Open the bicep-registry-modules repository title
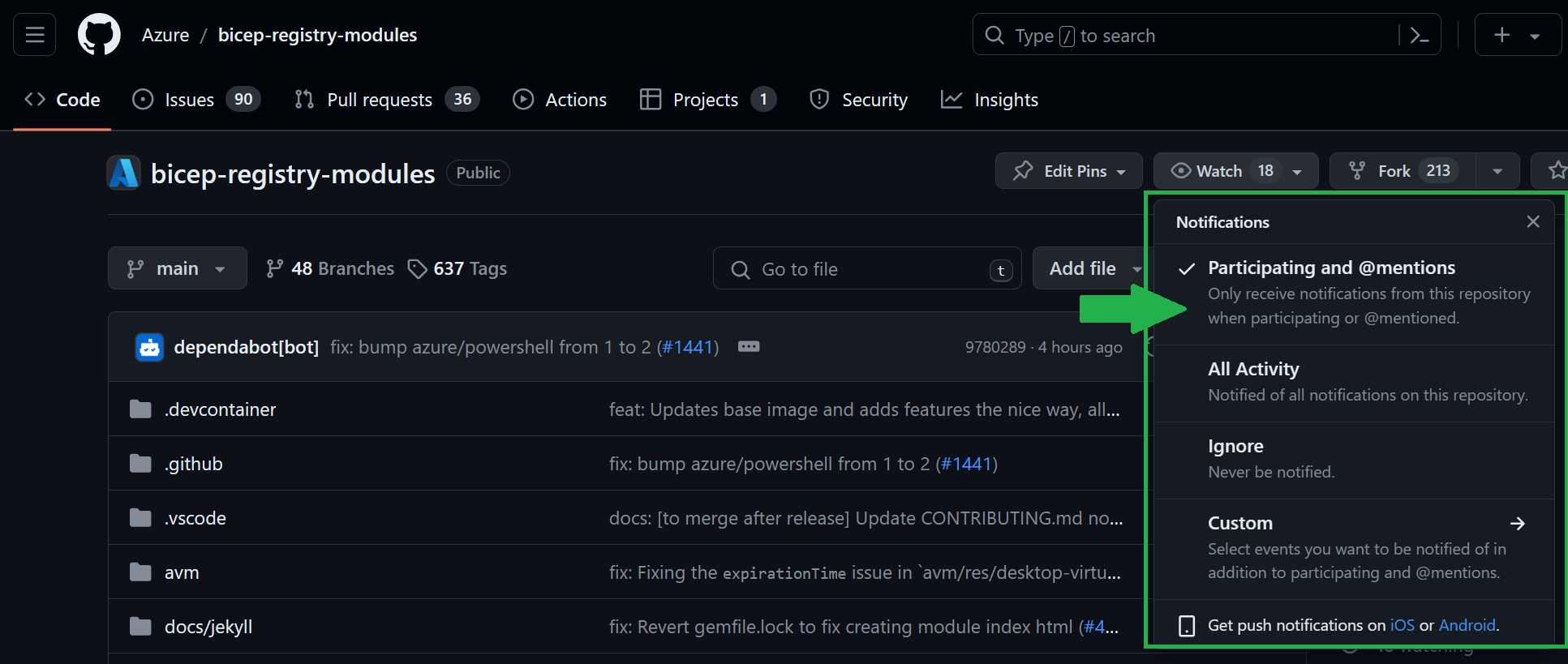The width and height of the screenshot is (1568, 664). [x=293, y=173]
